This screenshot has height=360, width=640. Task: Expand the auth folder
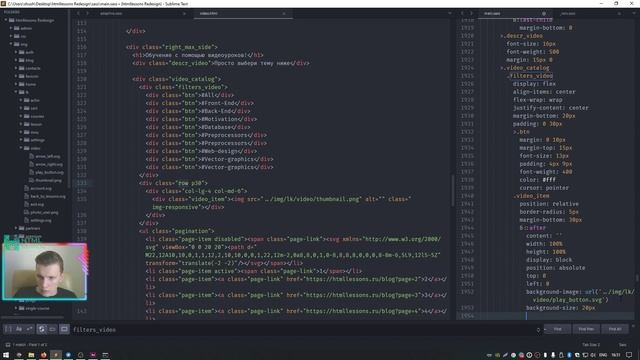tap(16, 52)
